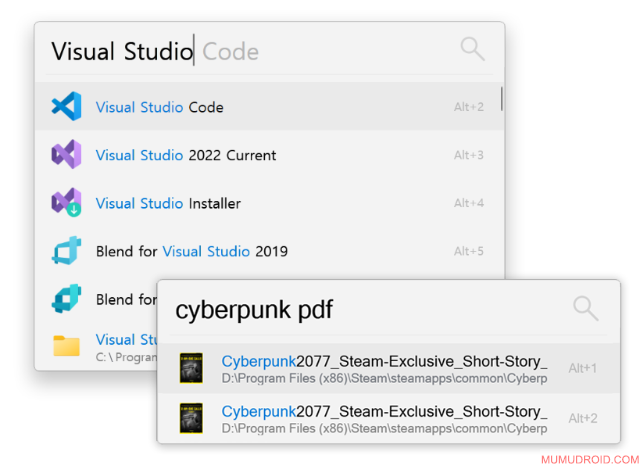Viewport: 640px width, 469px height.
Task: Select the first Cyberpunk2077 Short-Story file name
Action: coord(384,361)
